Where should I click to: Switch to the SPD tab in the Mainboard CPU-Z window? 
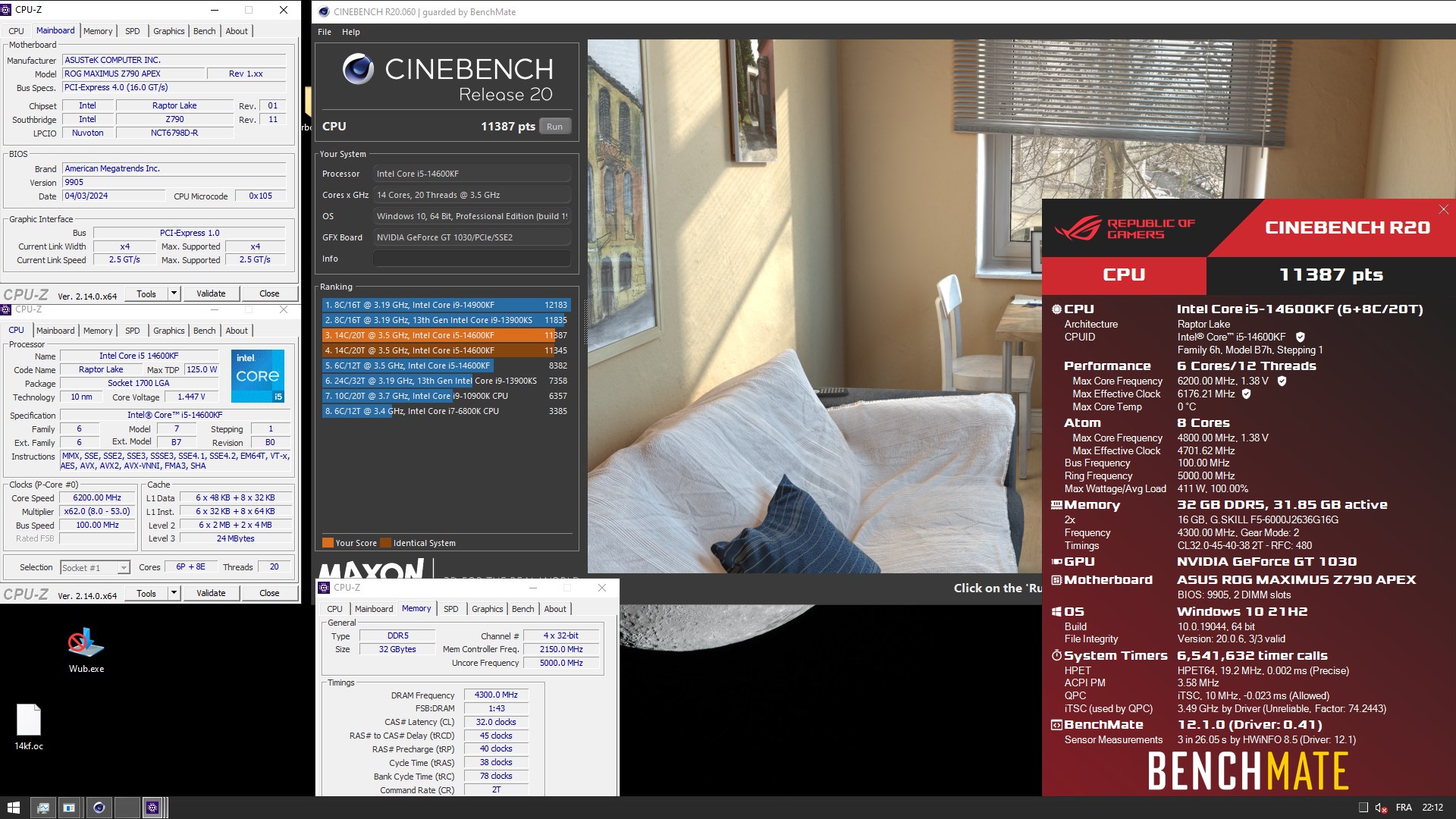[x=133, y=31]
